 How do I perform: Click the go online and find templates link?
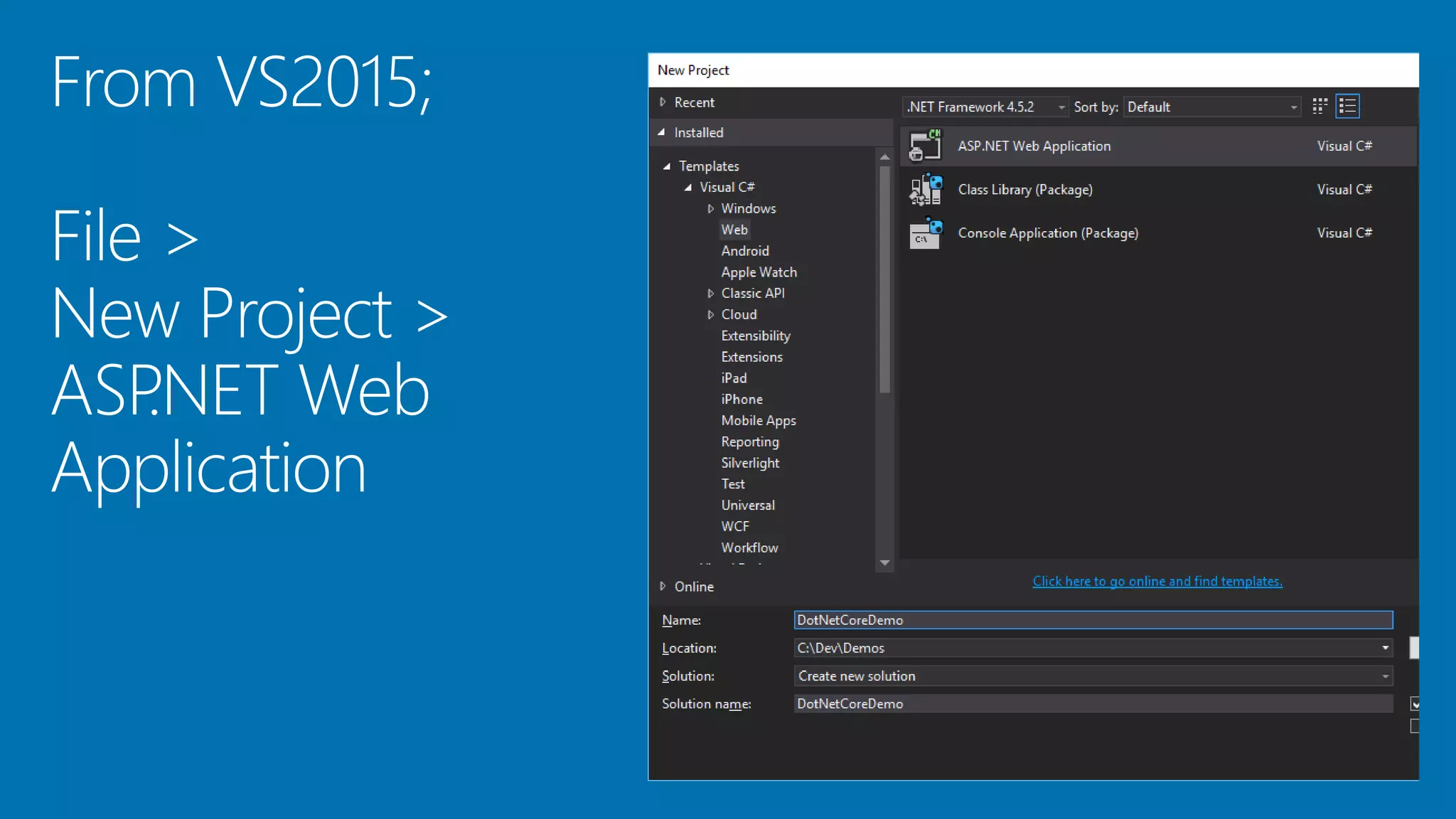coord(1157,582)
